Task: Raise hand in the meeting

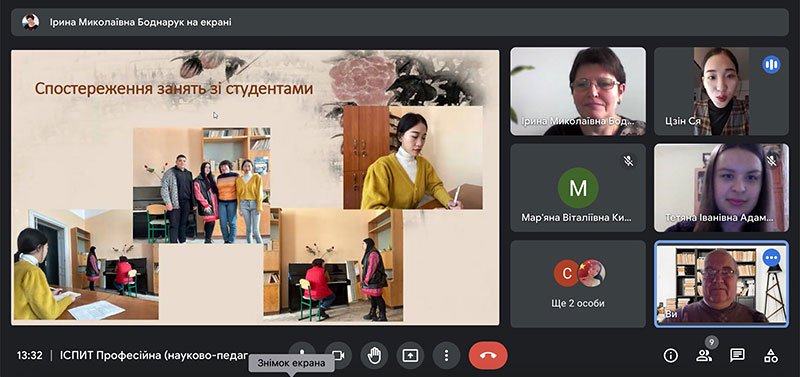Action: 374,355
